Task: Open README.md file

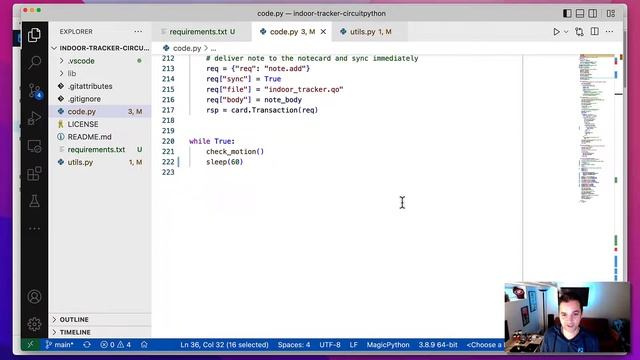Action: (100, 137)
